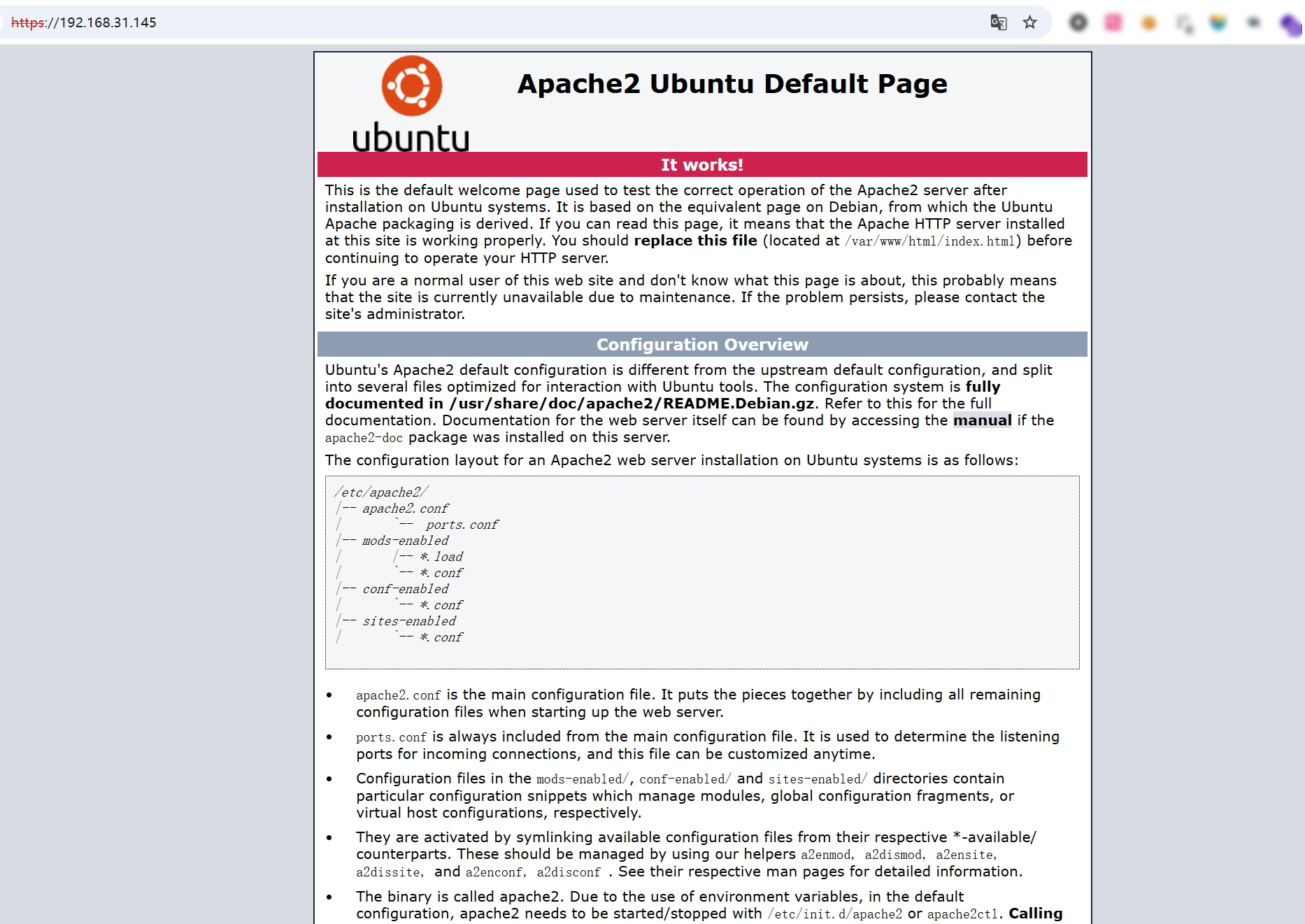Click the bold text replace this file
1305x924 pixels.
(x=695, y=241)
